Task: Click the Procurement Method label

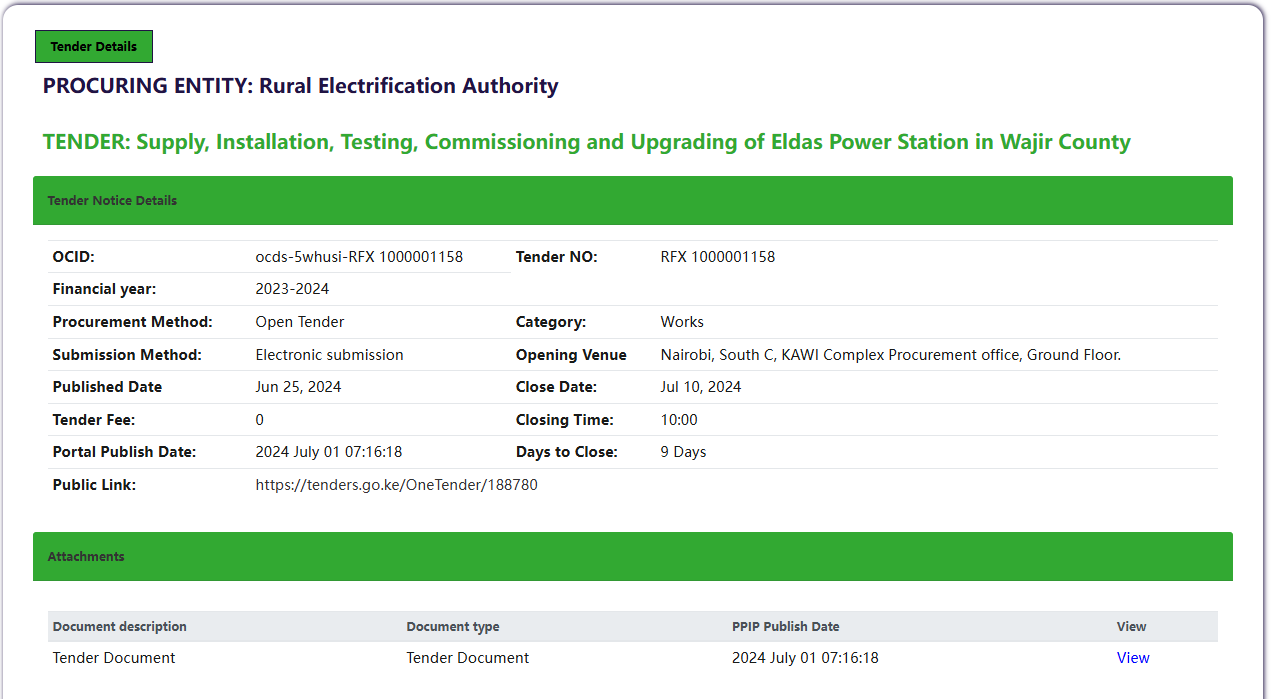Action: (133, 322)
